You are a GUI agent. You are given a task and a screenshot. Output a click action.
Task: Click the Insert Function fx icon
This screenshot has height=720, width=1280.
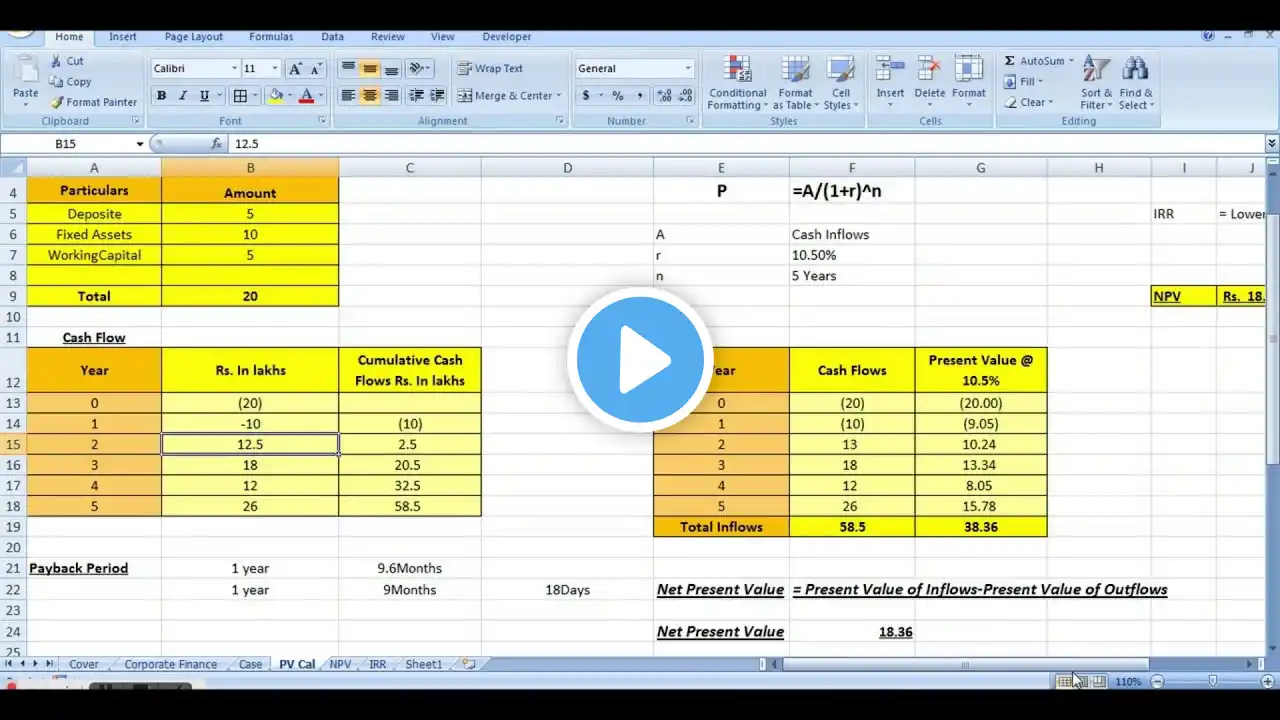pos(216,144)
